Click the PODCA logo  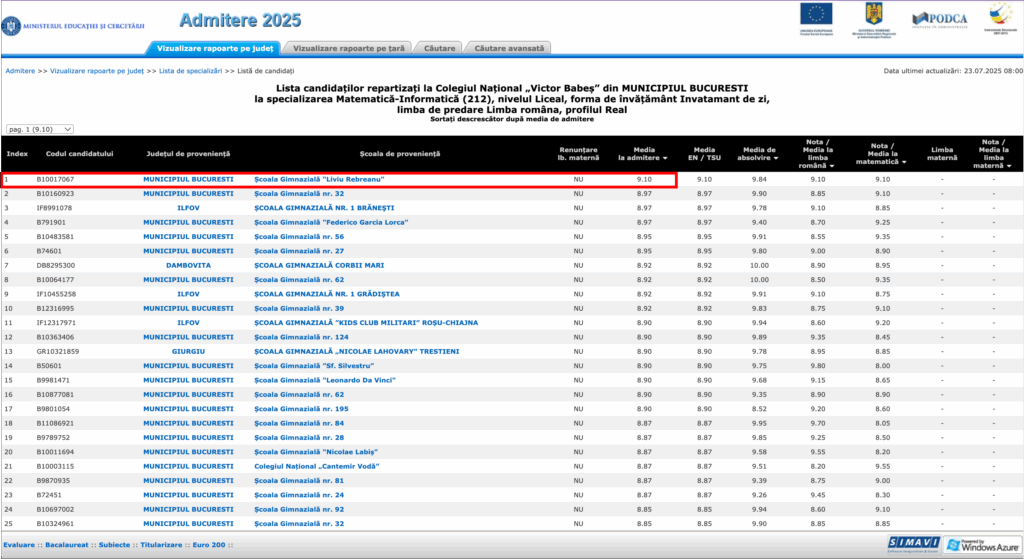pos(938,19)
